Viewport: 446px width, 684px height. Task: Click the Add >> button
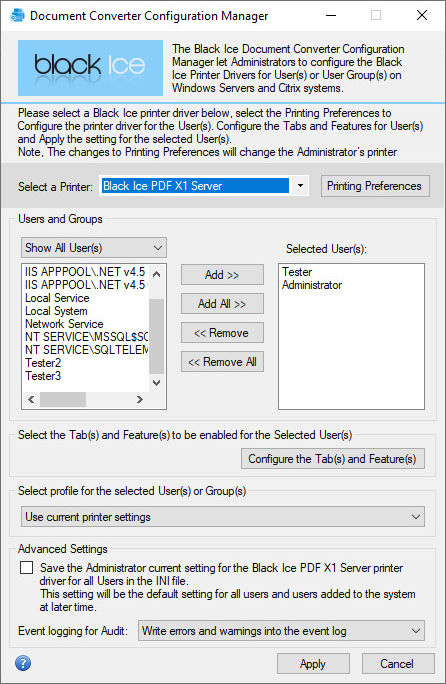click(x=222, y=275)
